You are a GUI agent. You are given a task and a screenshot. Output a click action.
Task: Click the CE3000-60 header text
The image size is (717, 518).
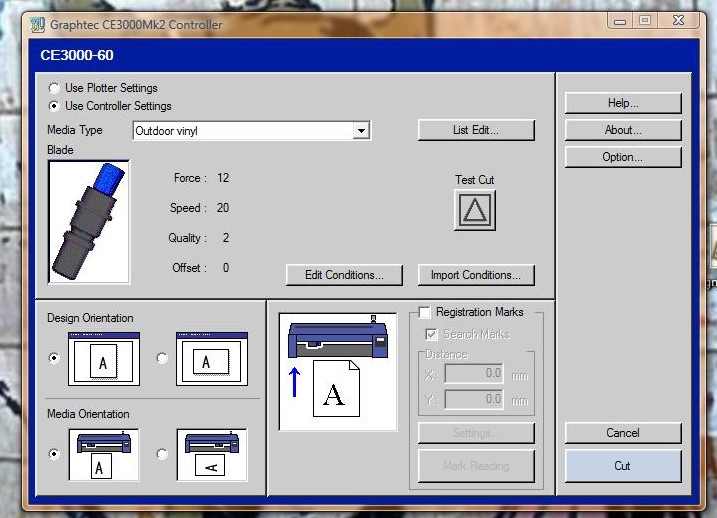pos(77,55)
